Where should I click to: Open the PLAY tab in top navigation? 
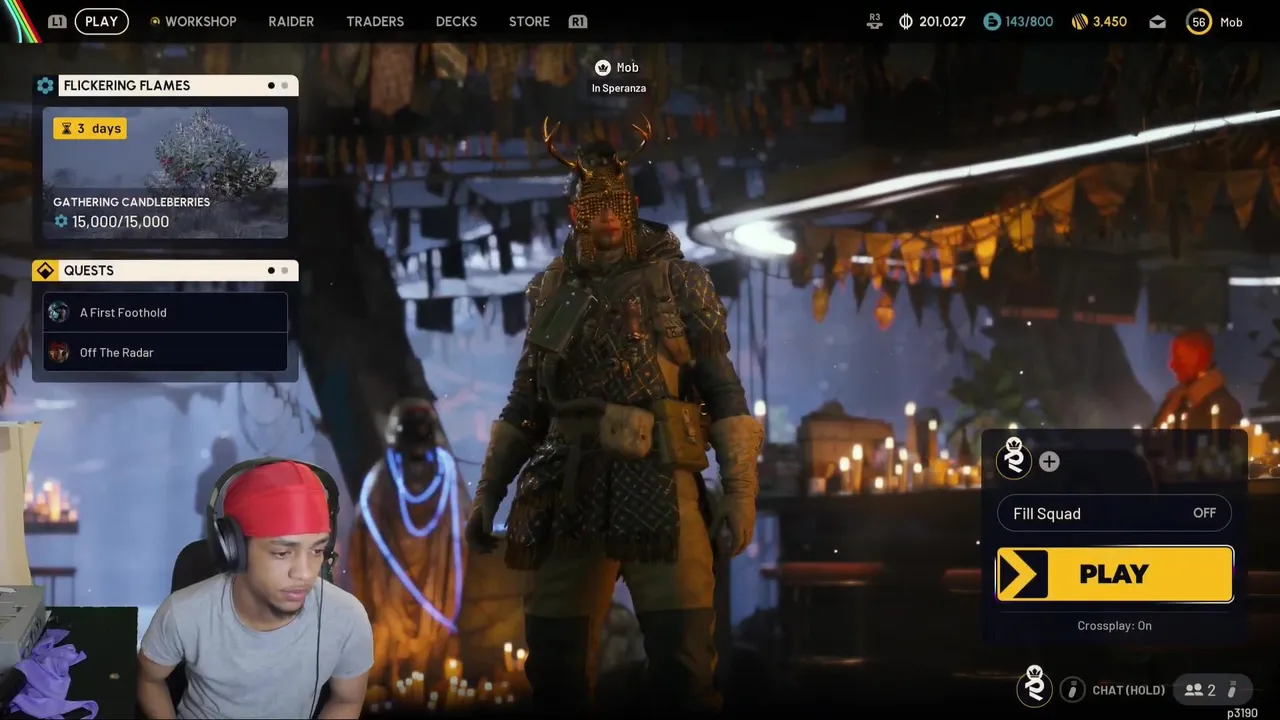pyautogui.click(x=101, y=21)
